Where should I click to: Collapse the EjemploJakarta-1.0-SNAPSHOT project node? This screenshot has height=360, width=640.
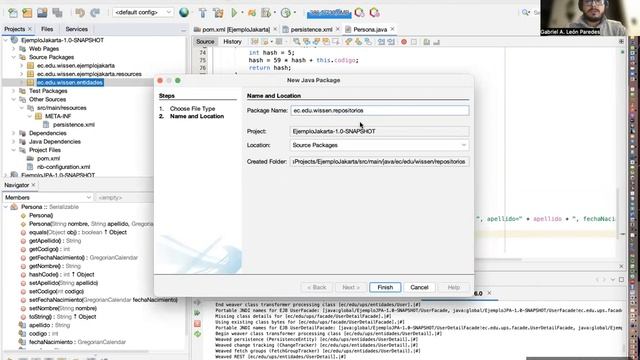6,40
